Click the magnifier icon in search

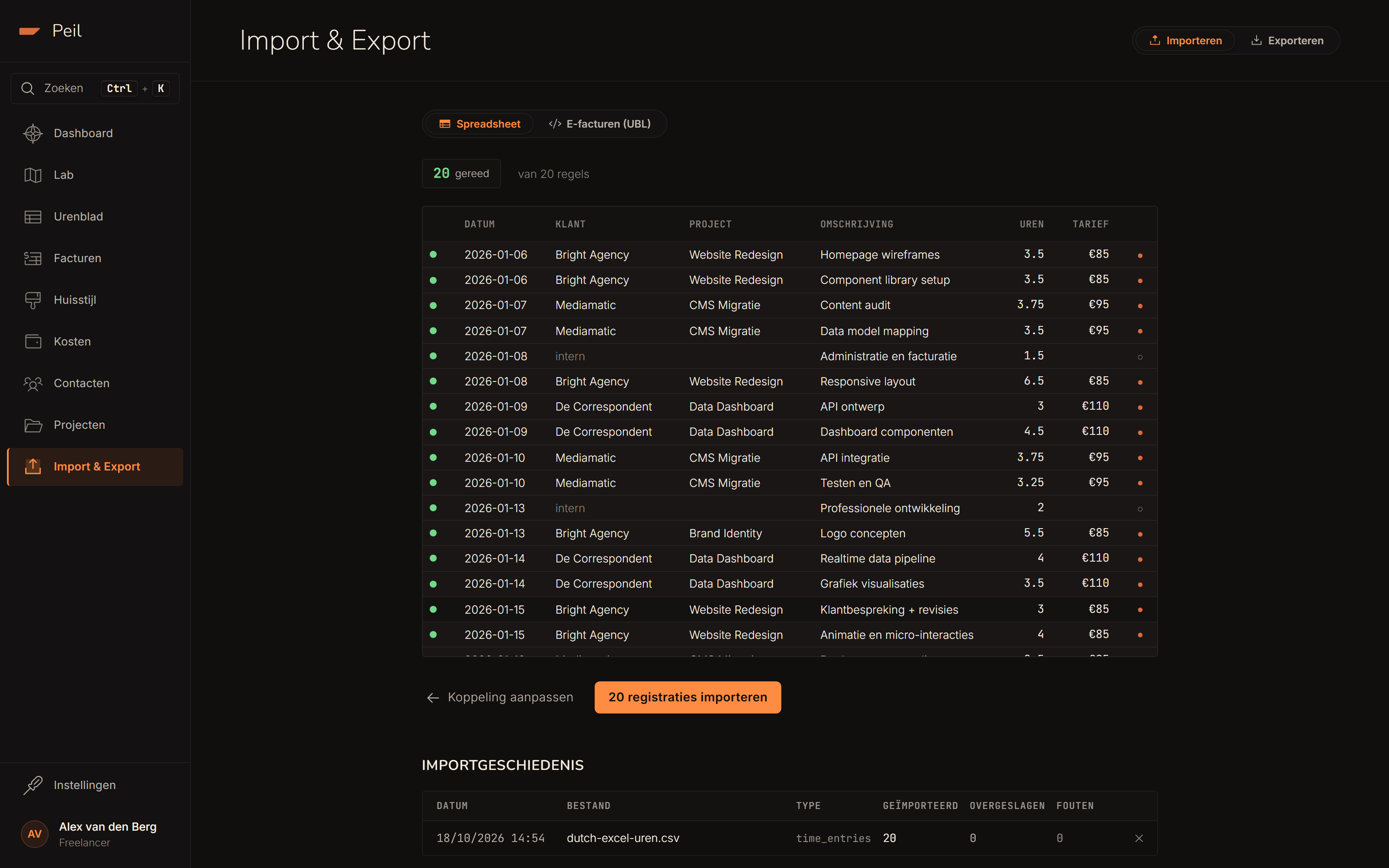click(x=27, y=89)
